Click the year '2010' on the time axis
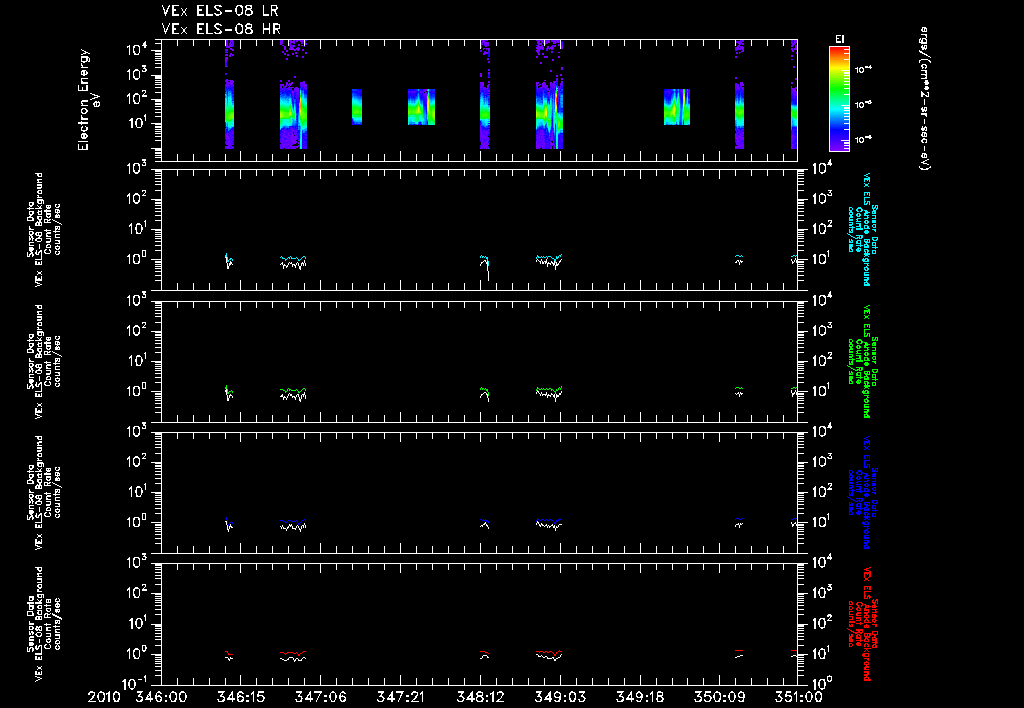 pyautogui.click(x=104, y=697)
